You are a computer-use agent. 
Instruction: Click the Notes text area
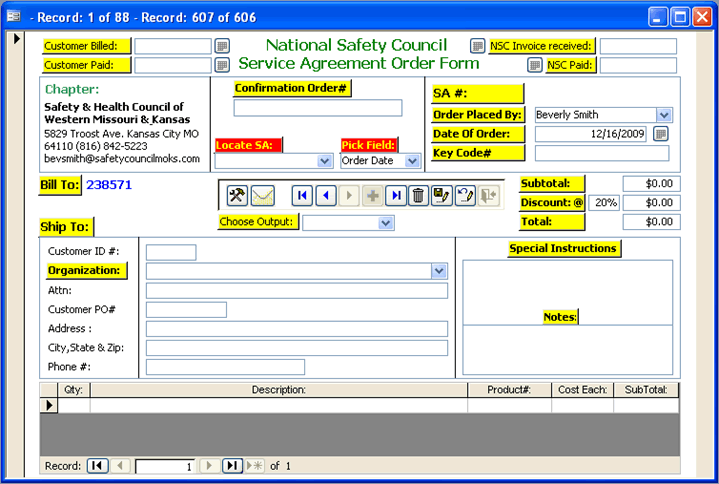[x=567, y=350]
